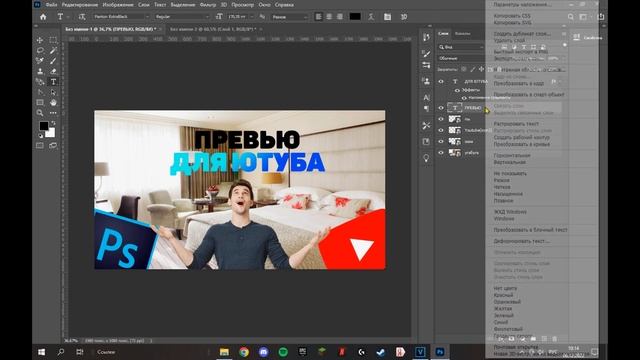This screenshot has height=360, width=640.
Task: Select the Pen tool
Action: click(x=40, y=92)
